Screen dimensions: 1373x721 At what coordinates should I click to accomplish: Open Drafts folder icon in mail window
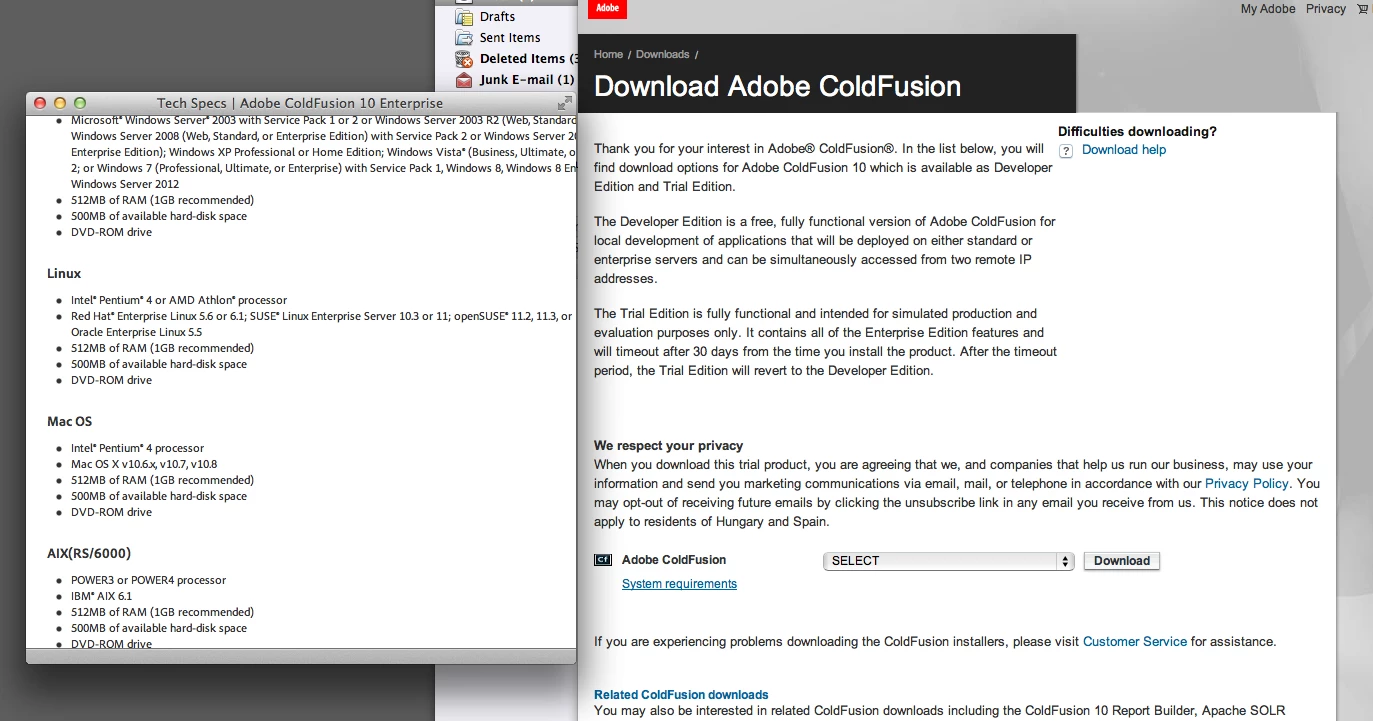click(x=464, y=16)
